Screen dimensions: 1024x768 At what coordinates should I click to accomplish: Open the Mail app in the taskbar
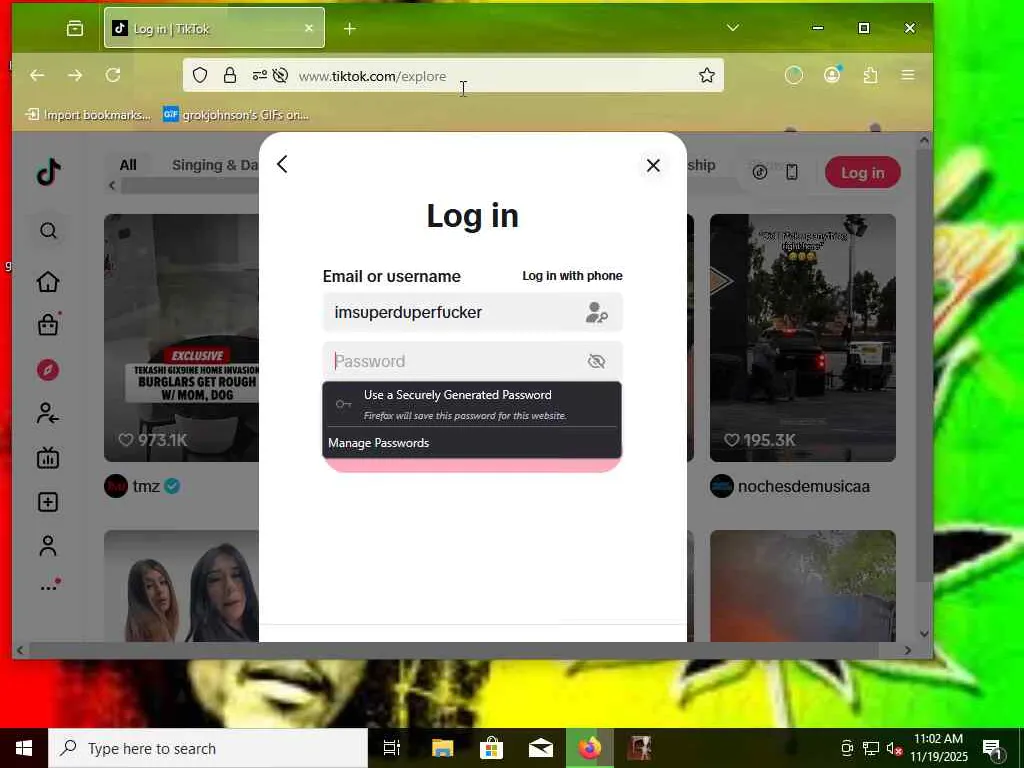pos(541,748)
